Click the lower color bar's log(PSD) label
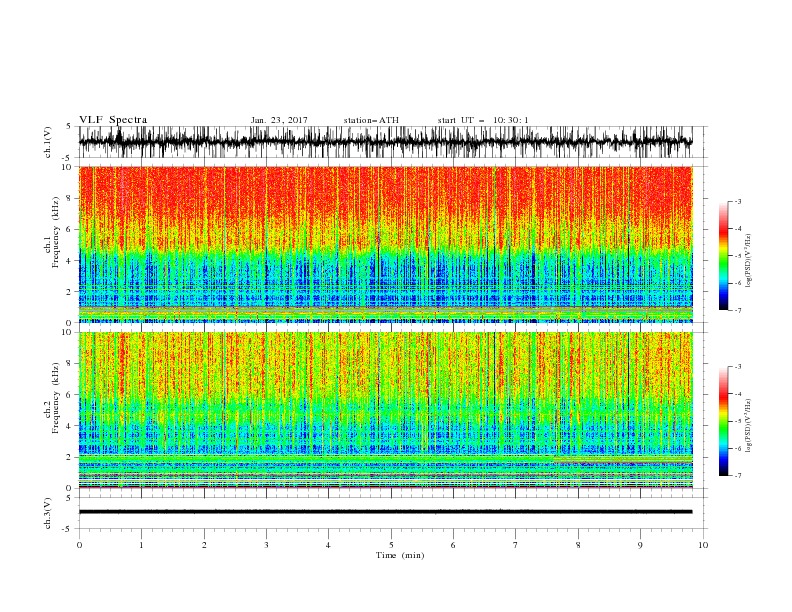The height and width of the screenshot is (612, 792). [749, 426]
